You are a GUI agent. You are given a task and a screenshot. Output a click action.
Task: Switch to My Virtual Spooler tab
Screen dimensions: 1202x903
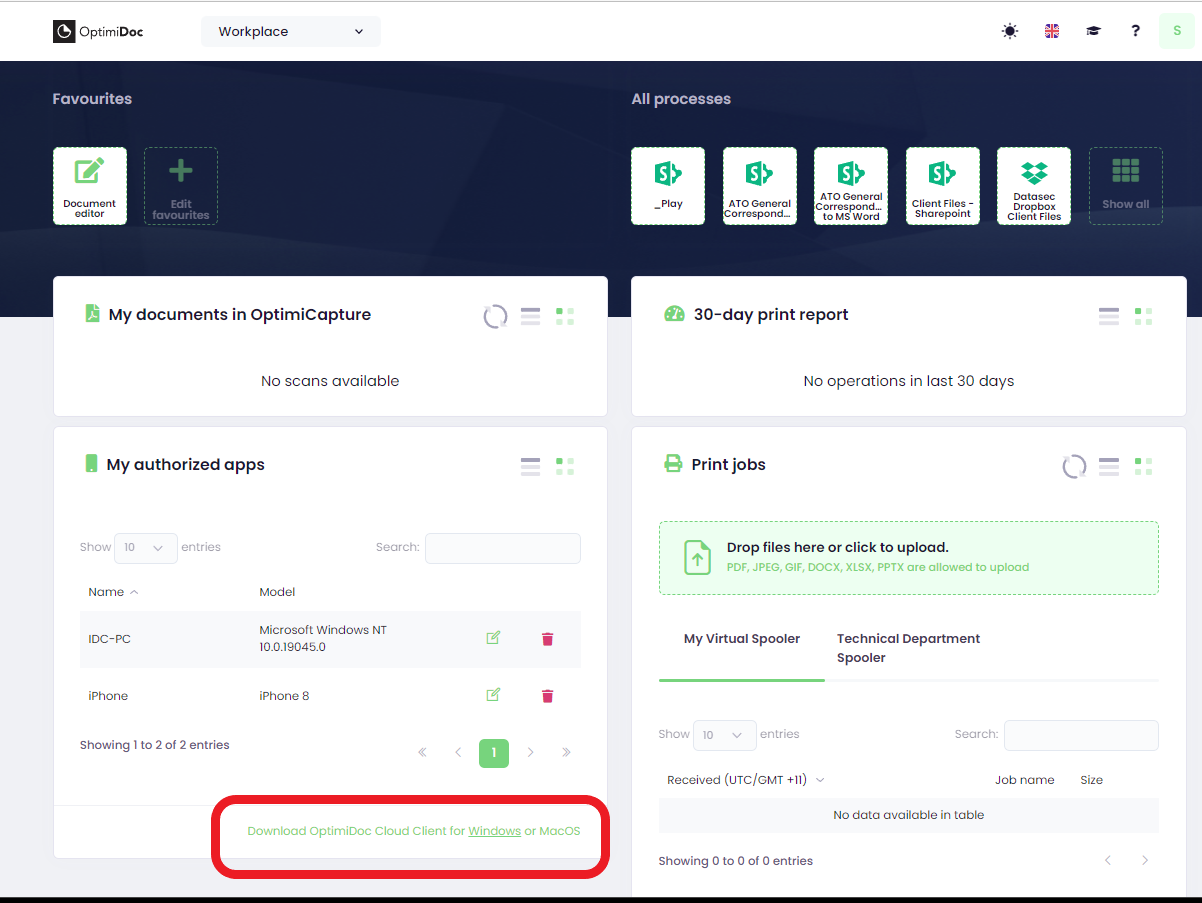742,639
